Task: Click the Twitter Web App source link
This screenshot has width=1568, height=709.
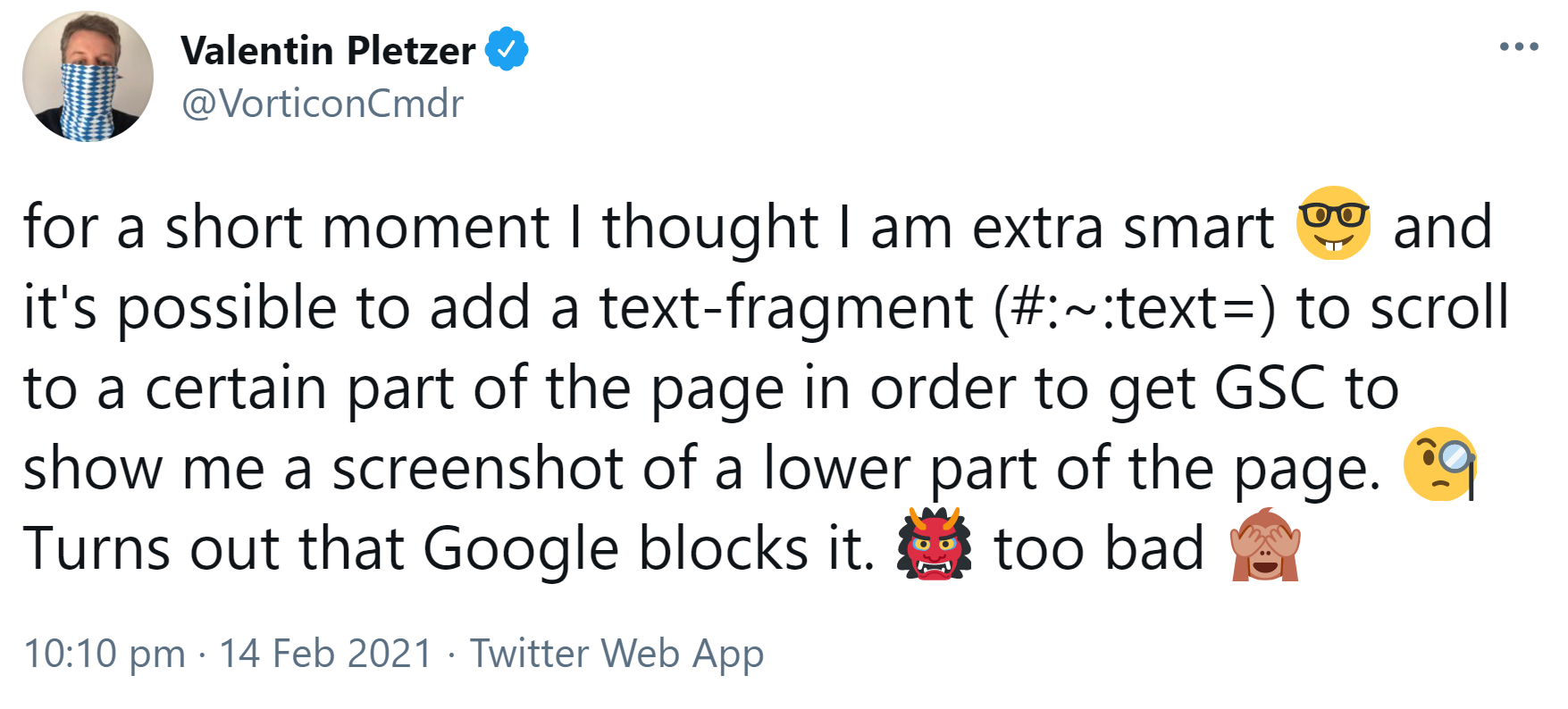Action: [x=616, y=653]
